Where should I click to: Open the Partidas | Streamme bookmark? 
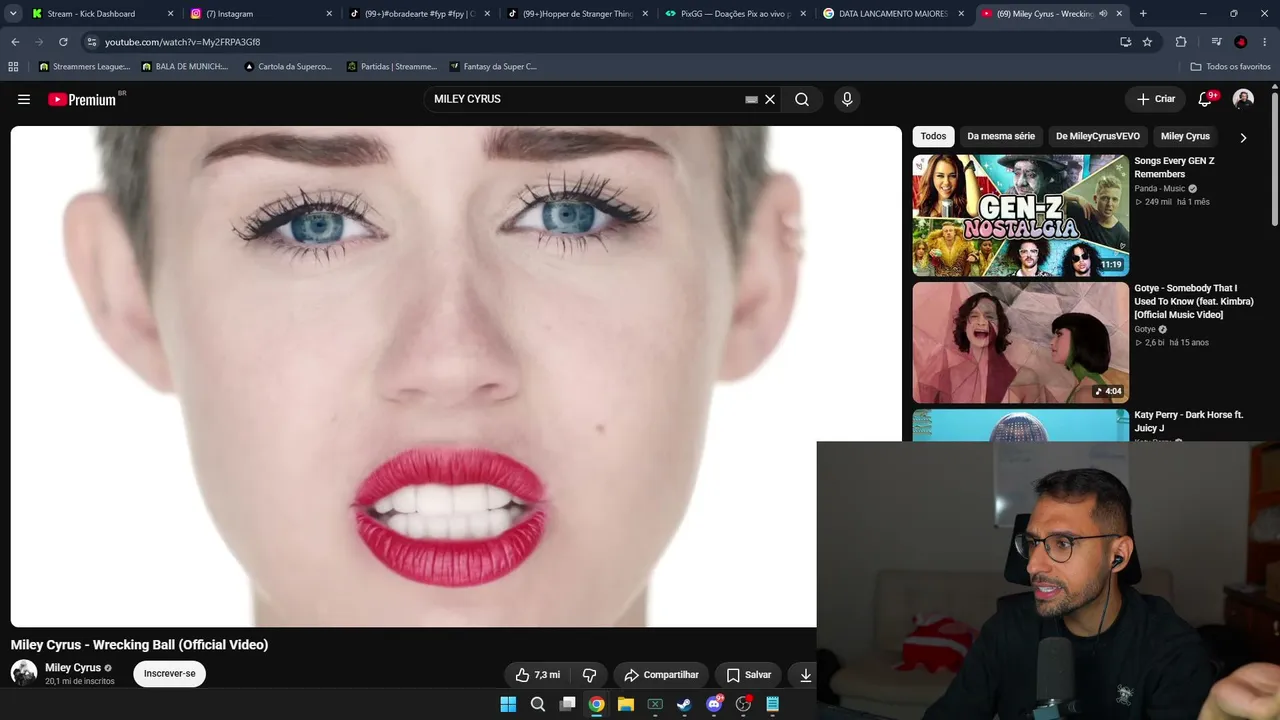(x=392, y=67)
